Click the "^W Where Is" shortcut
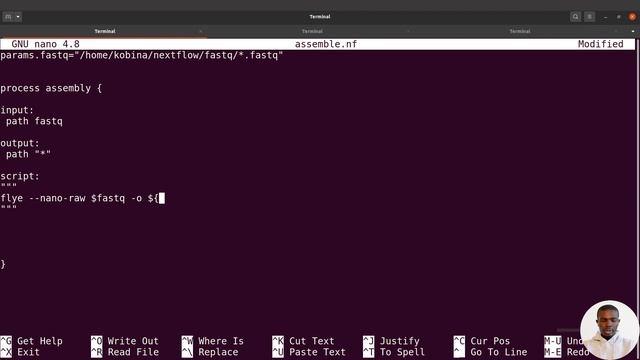This screenshot has height=360, width=640. (213, 341)
